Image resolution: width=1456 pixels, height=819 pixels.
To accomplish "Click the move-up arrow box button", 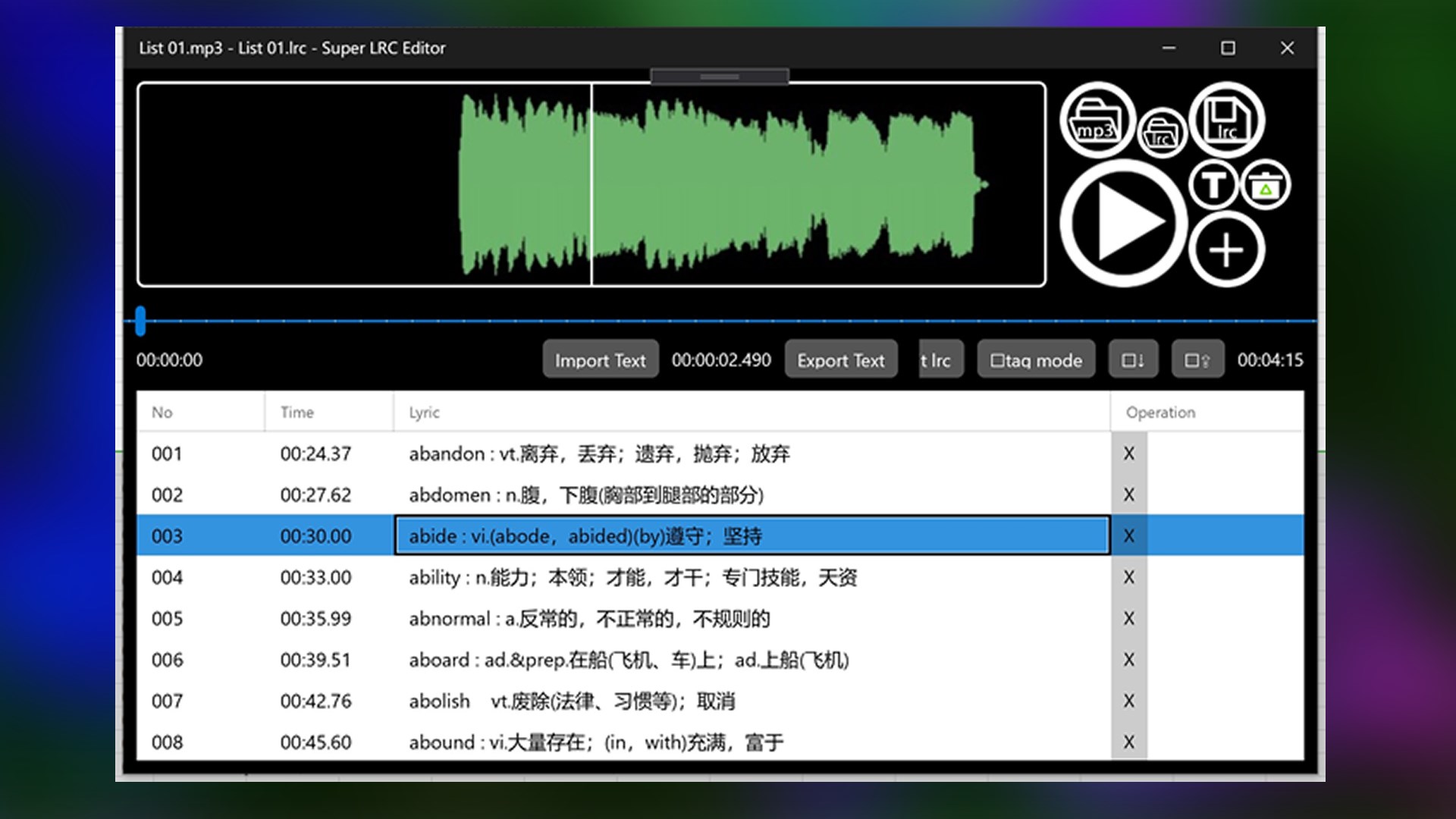I will tap(1197, 360).
